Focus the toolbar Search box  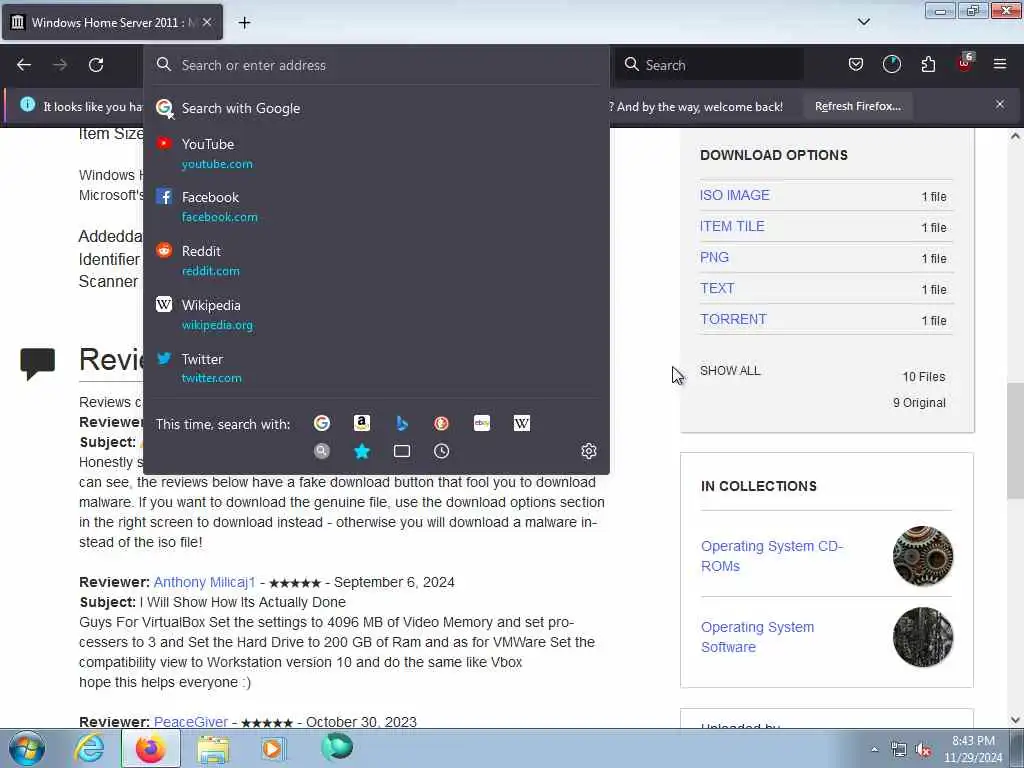pyautogui.click(x=710, y=65)
